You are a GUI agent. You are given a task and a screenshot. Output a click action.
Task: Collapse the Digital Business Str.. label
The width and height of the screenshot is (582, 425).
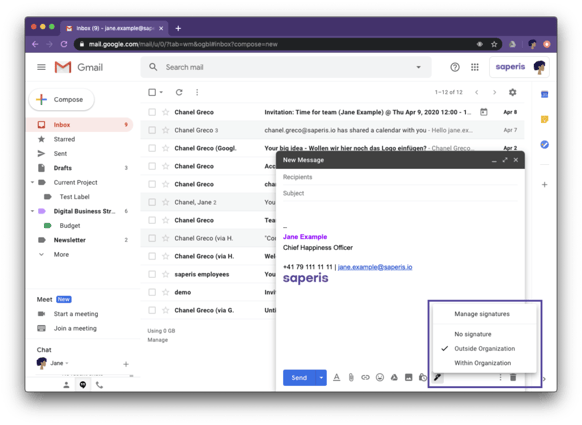point(32,211)
